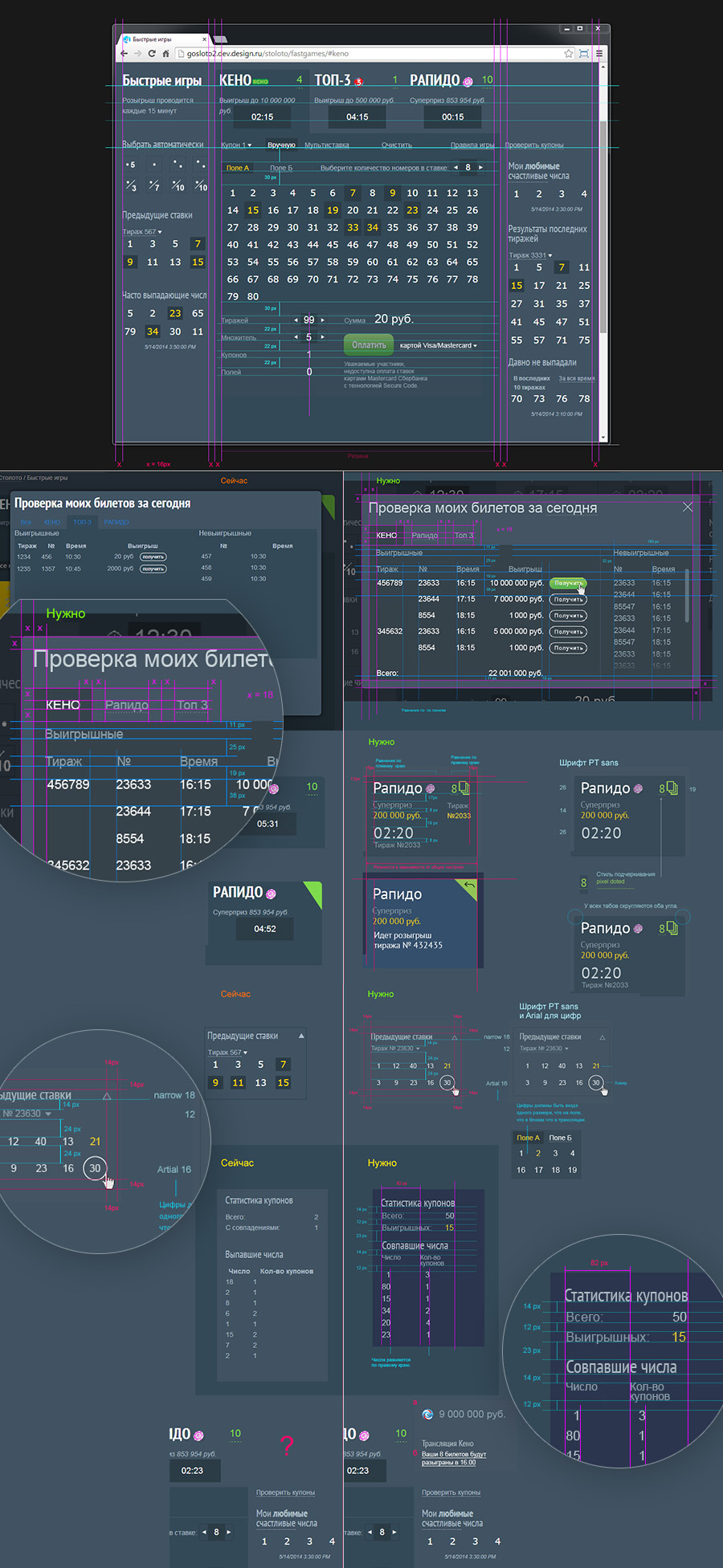Click the browser home icon

click(x=166, y=54)
